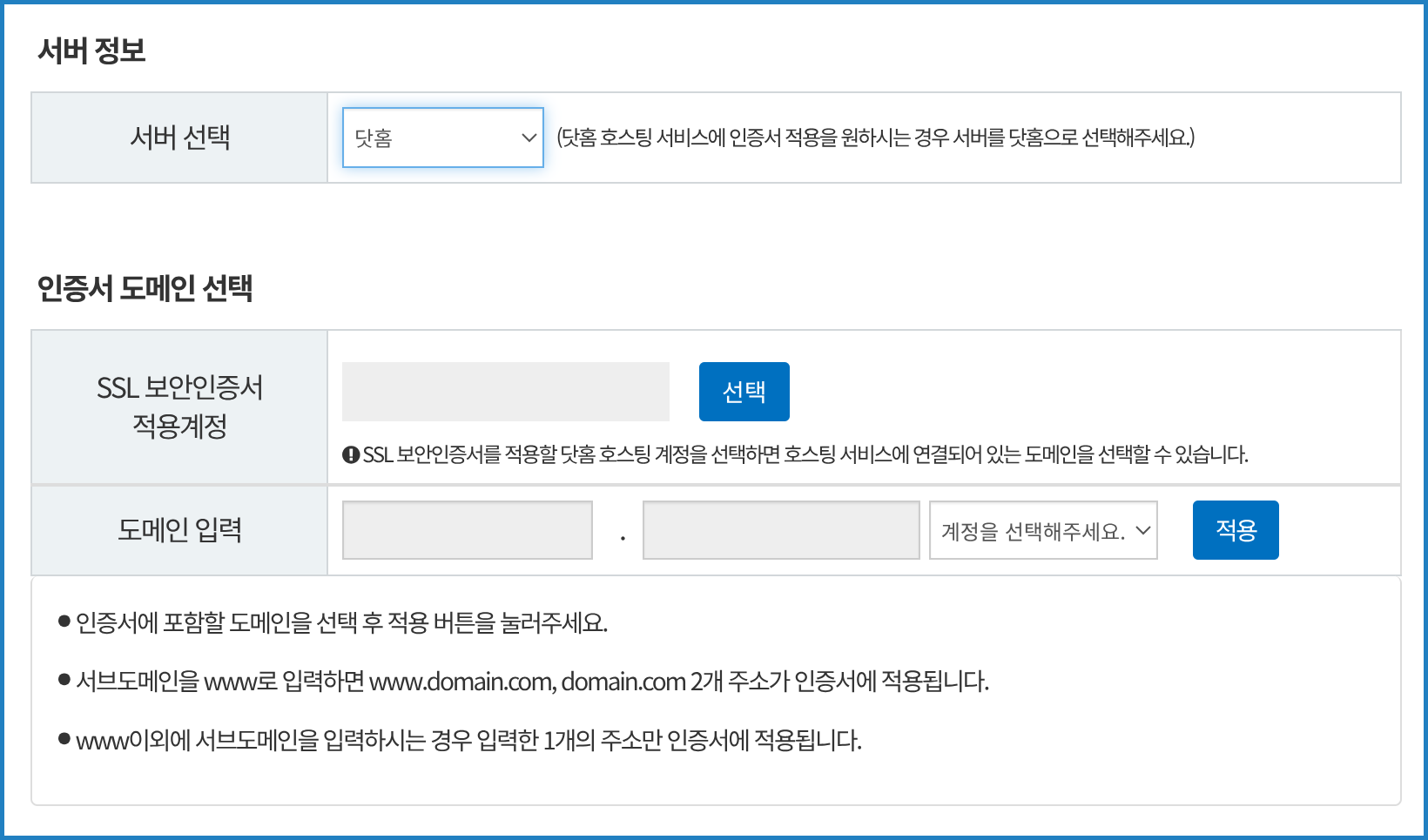Viewport: 1428px width, 840px height.
Task: Click the note beginning with www이외에 서브도메인
Action: 468,740
